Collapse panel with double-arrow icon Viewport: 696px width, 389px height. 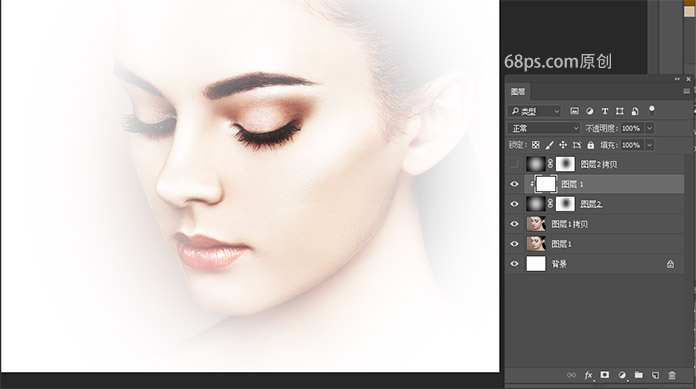[x=677, y=79]
